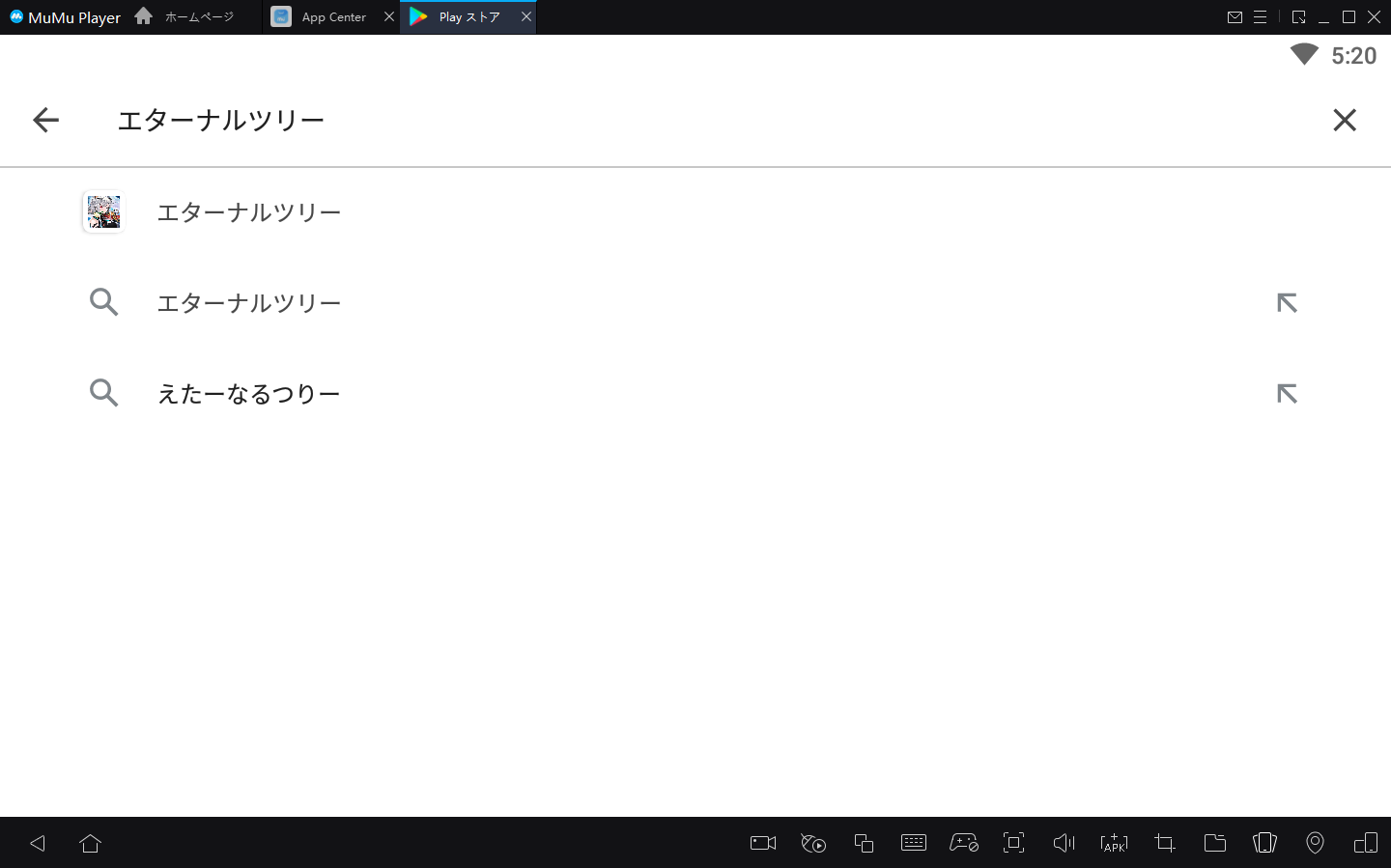Start screen recording with camera icon
This screenshot has width=1391, height=868.
point(763,843)
